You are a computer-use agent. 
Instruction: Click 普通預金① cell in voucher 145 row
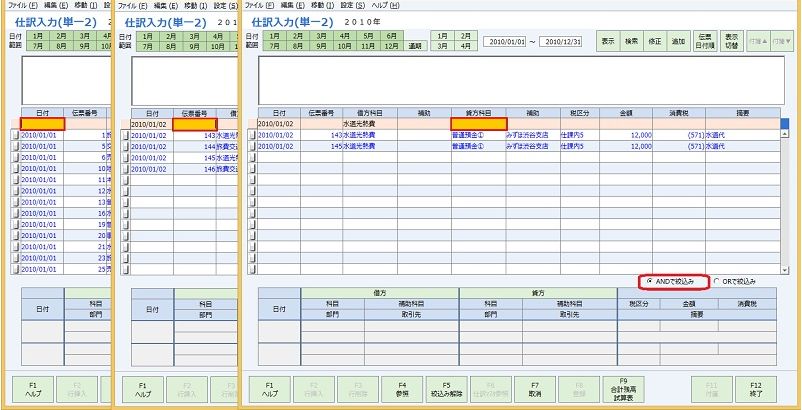(x=479, y=146)
